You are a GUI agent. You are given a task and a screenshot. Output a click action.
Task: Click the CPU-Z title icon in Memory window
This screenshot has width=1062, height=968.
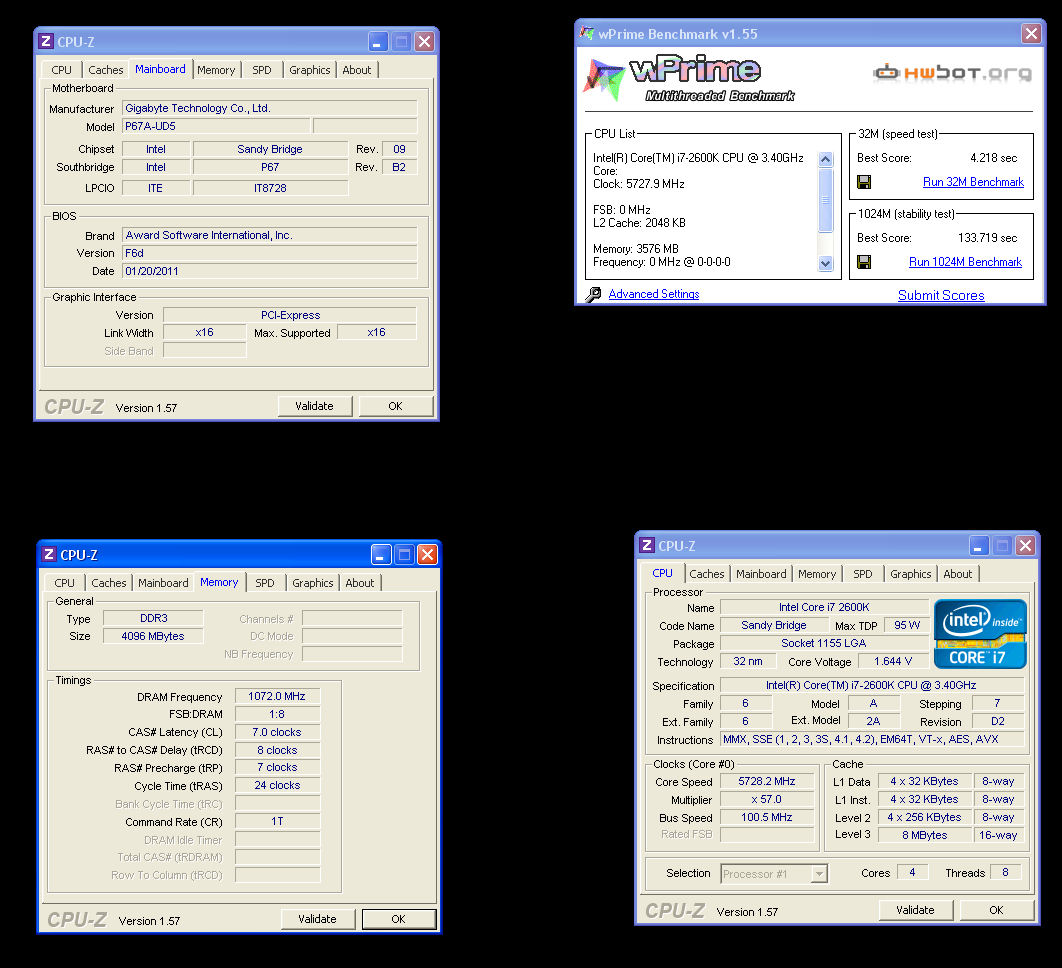pyautogui.click(x=49, y=554)
